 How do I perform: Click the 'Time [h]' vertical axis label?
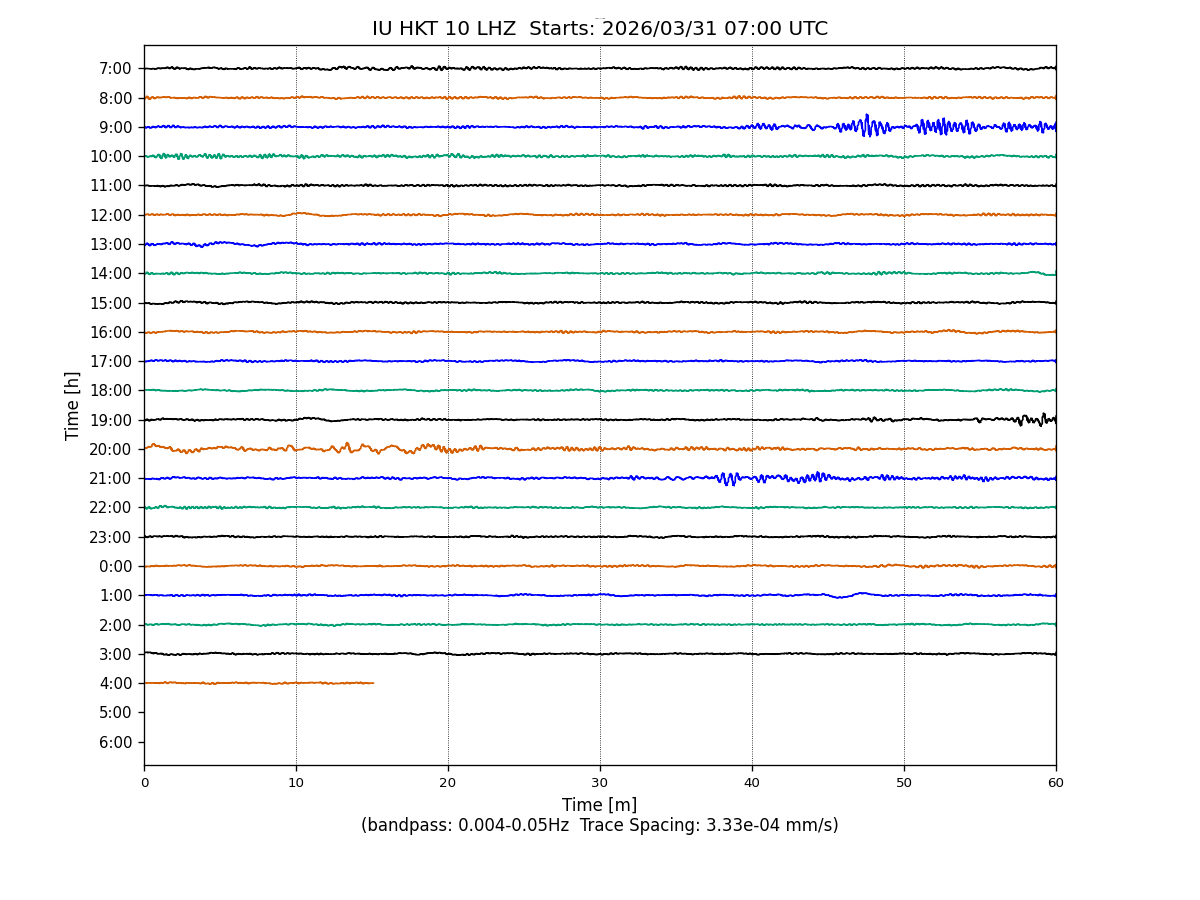click(x=72, y=405)
